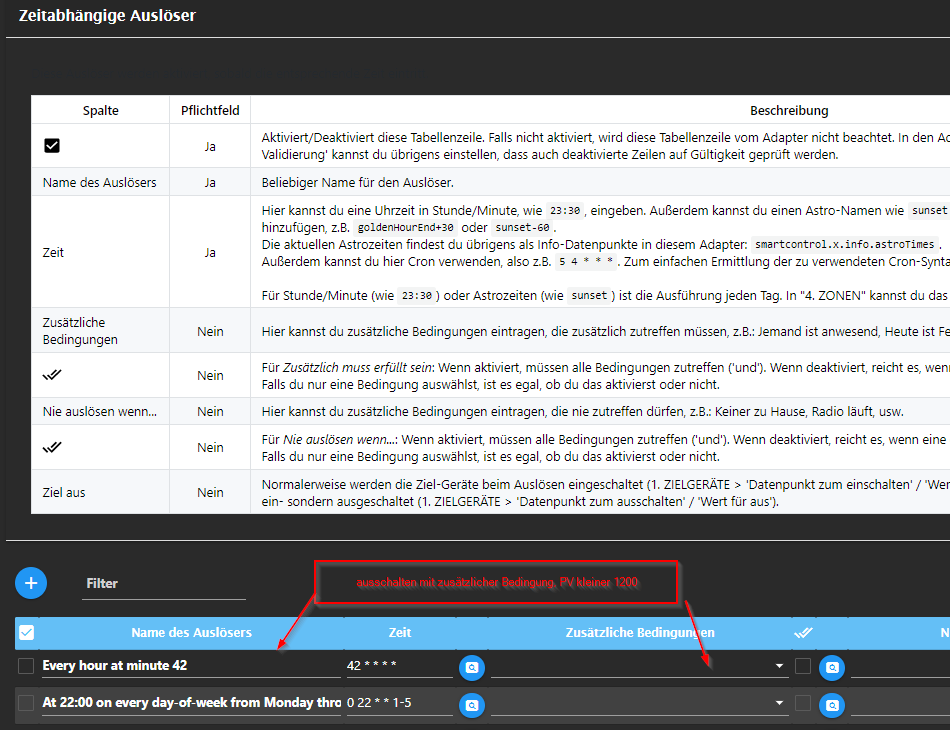This screenshot has width=950, height=730.
Task: Click double-check icon in table header
Action: [803, 632]
